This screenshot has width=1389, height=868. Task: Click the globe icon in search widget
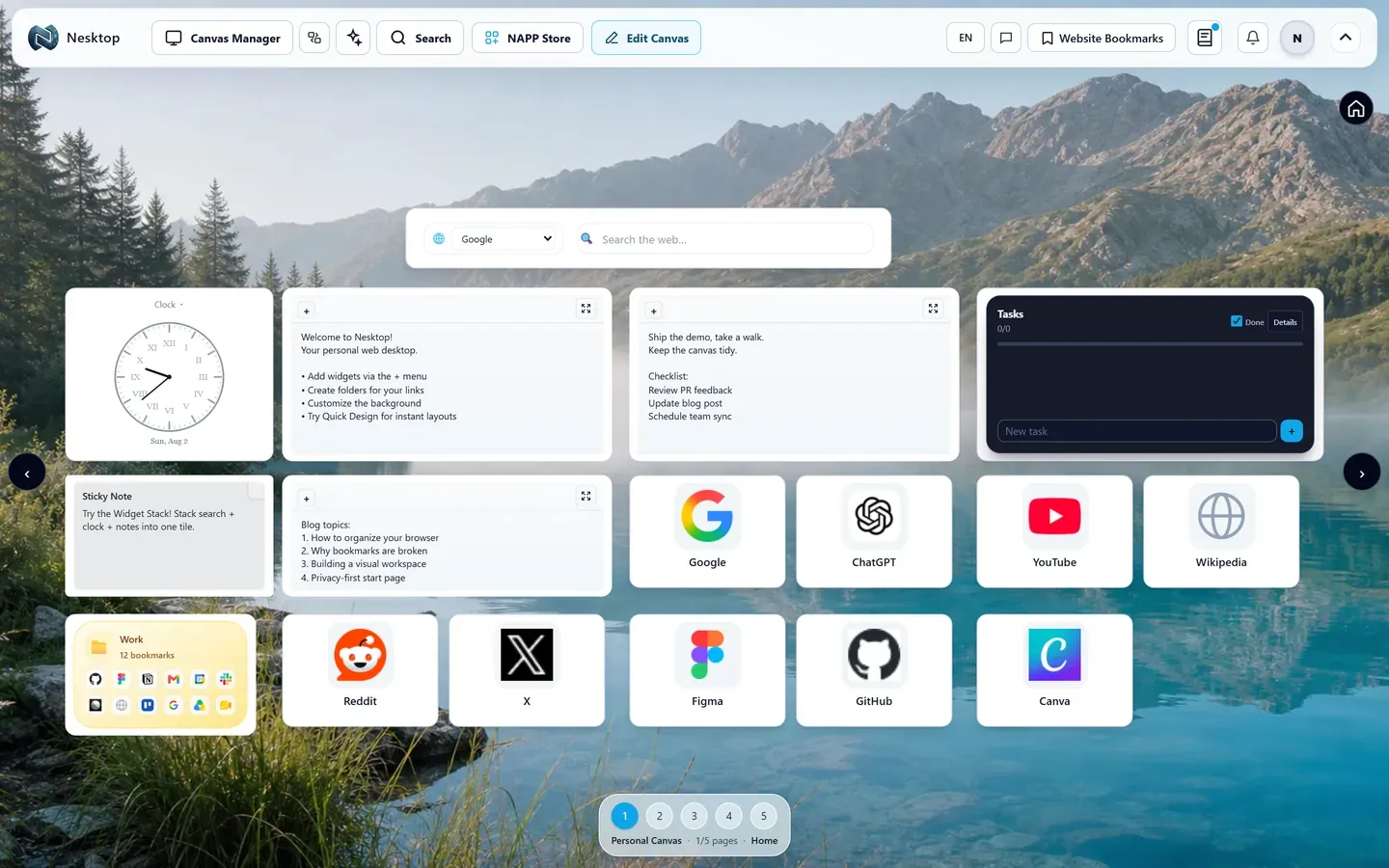tap(439, 238)
